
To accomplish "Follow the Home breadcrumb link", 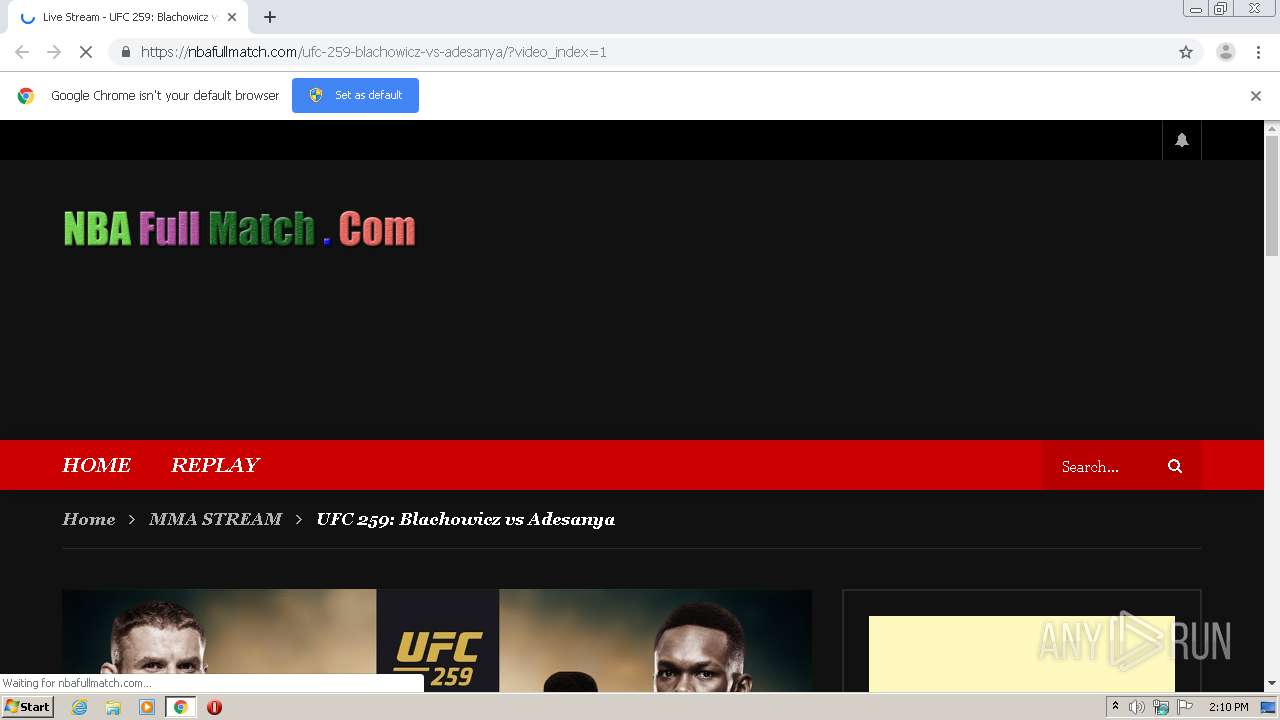I will click(x=88, y=519).
